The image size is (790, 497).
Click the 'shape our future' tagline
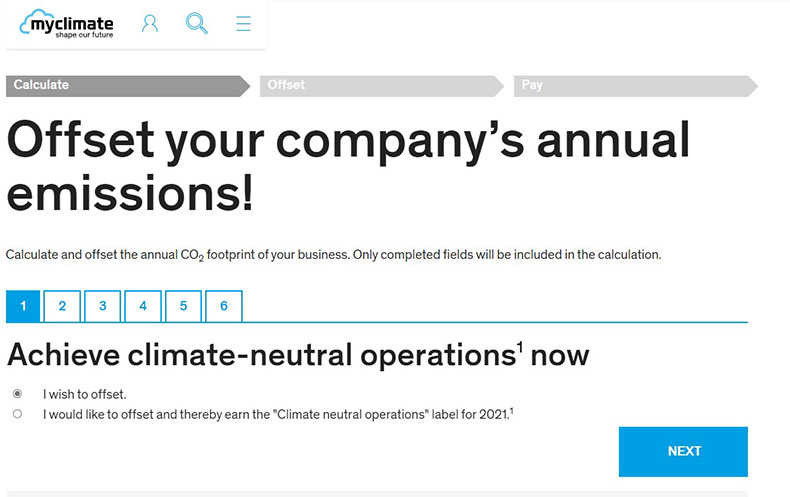pos(84,35)
